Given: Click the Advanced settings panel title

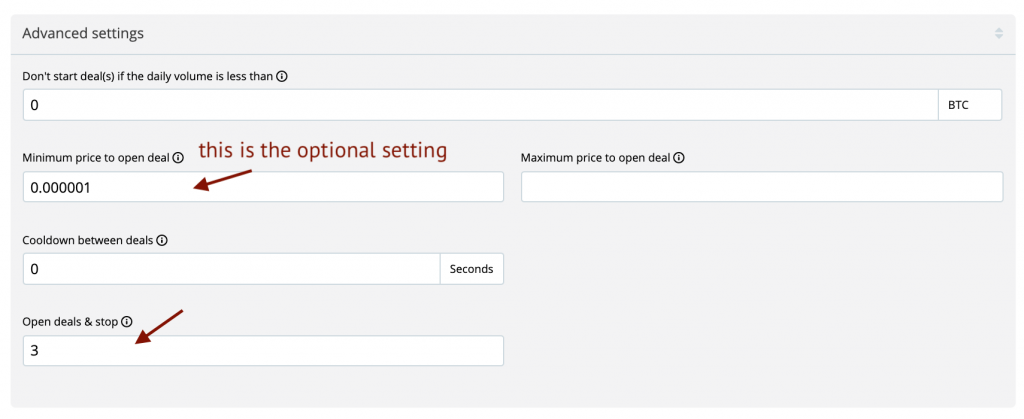Looking at the screenshot, I should point(83,34).
